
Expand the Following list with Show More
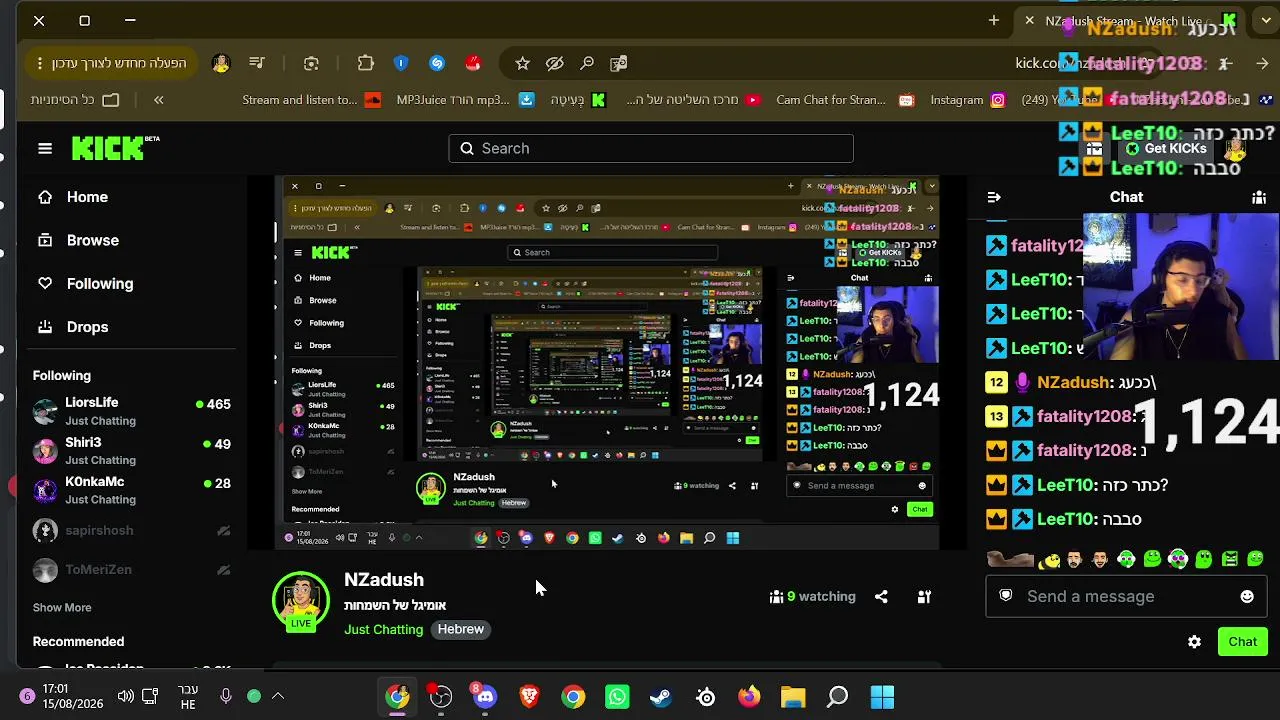(x=62, y=607)
